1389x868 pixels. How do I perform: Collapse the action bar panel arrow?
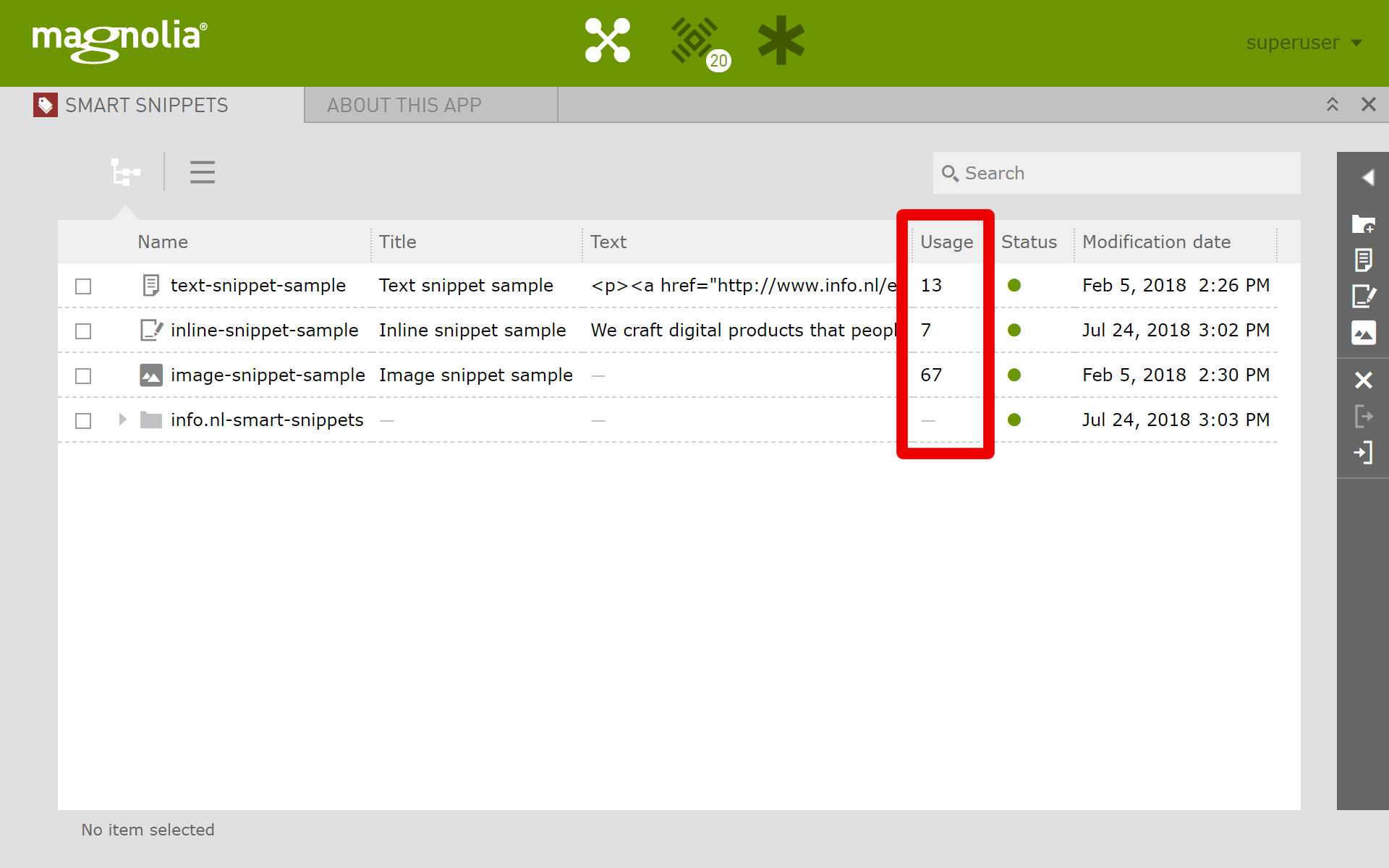(x=1367, y=177)
